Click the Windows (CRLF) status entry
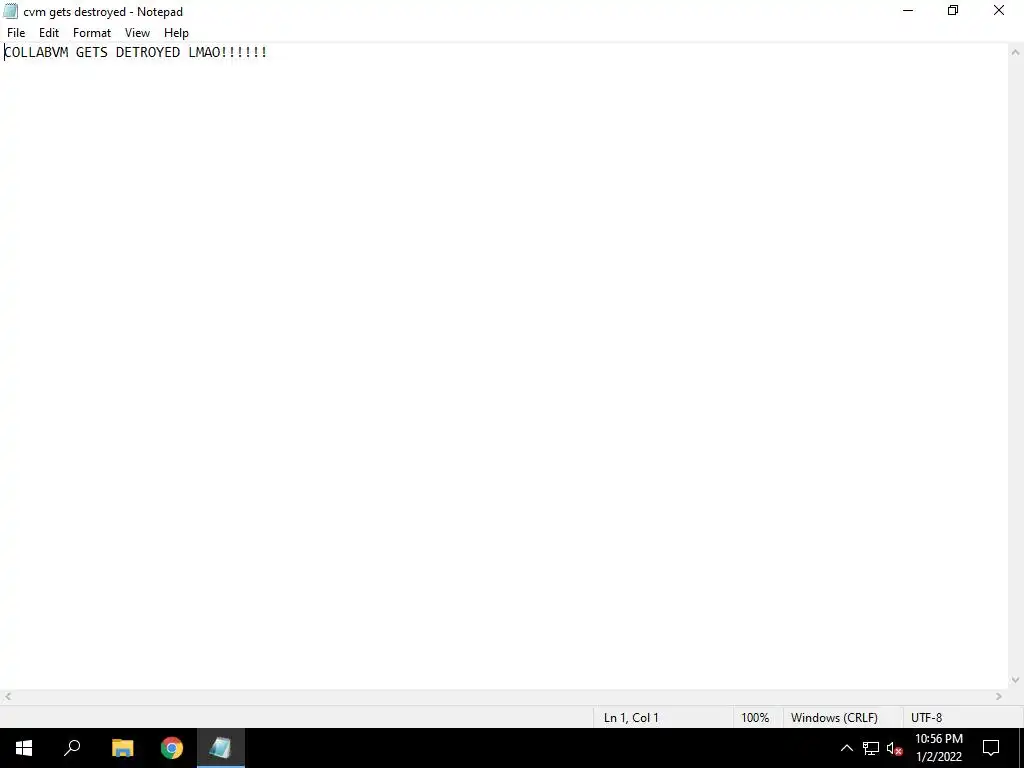1024x768 pixels. 834,718
